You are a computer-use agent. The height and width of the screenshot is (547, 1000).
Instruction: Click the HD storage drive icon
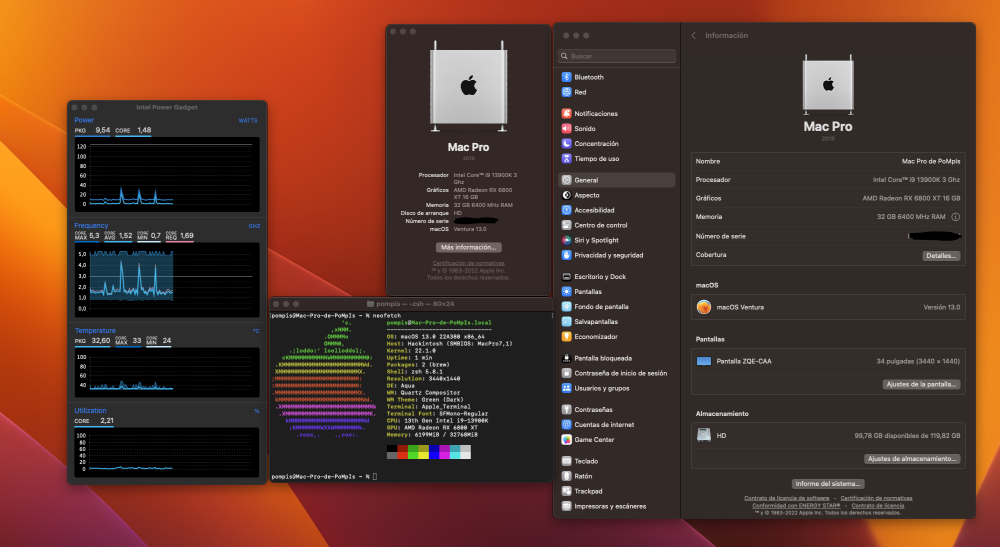(x=704, y=435)
